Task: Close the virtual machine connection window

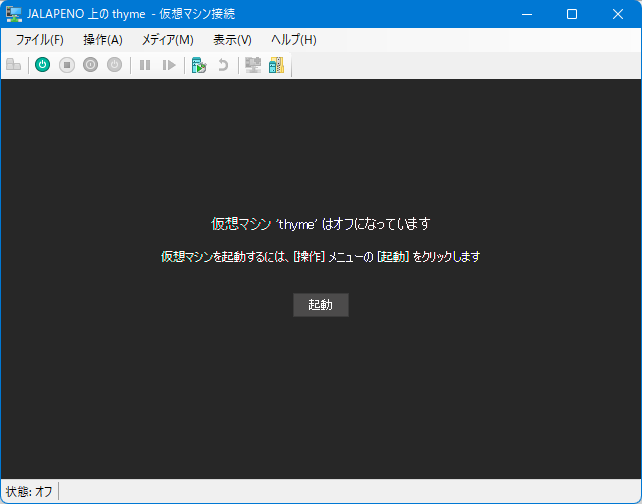Action: pos(618,14)
